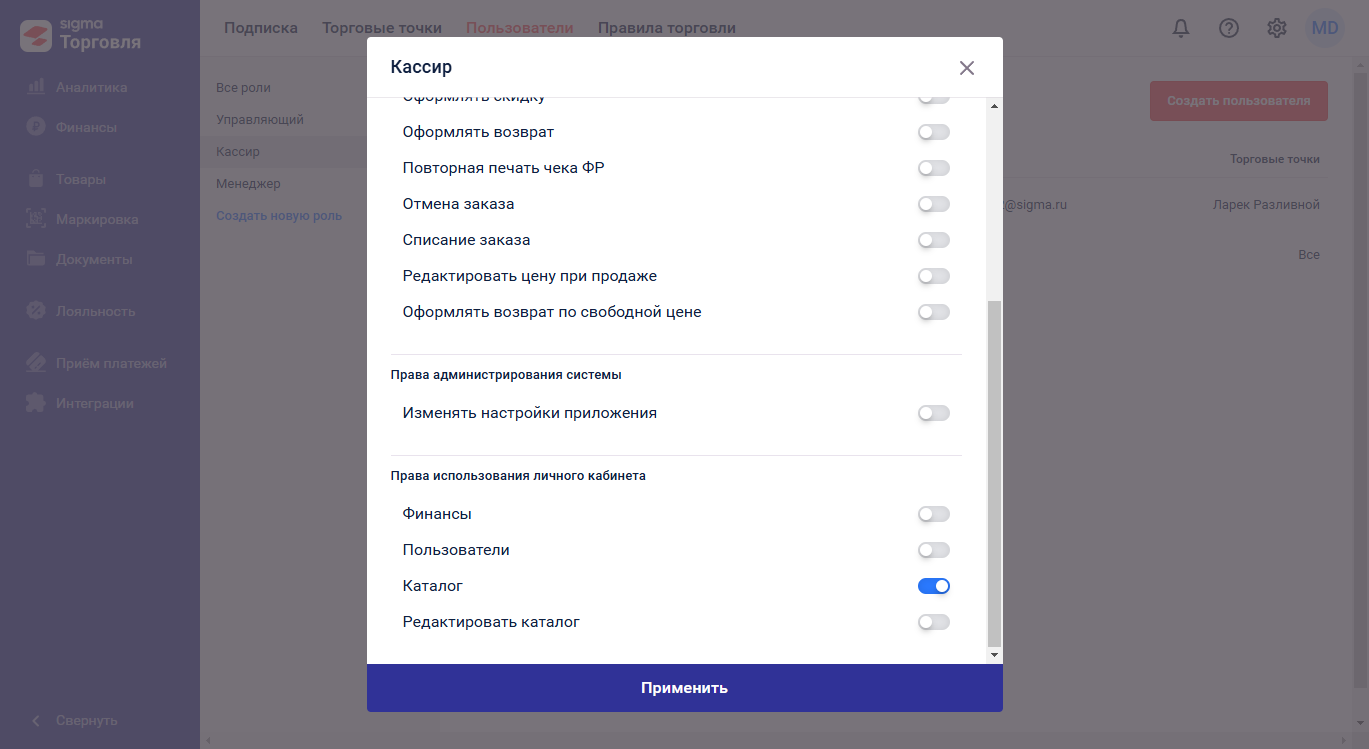The width and height of the screenshot is (1369, 749).
Task: Open settings gear icon in header
Action: [1277, 28]
